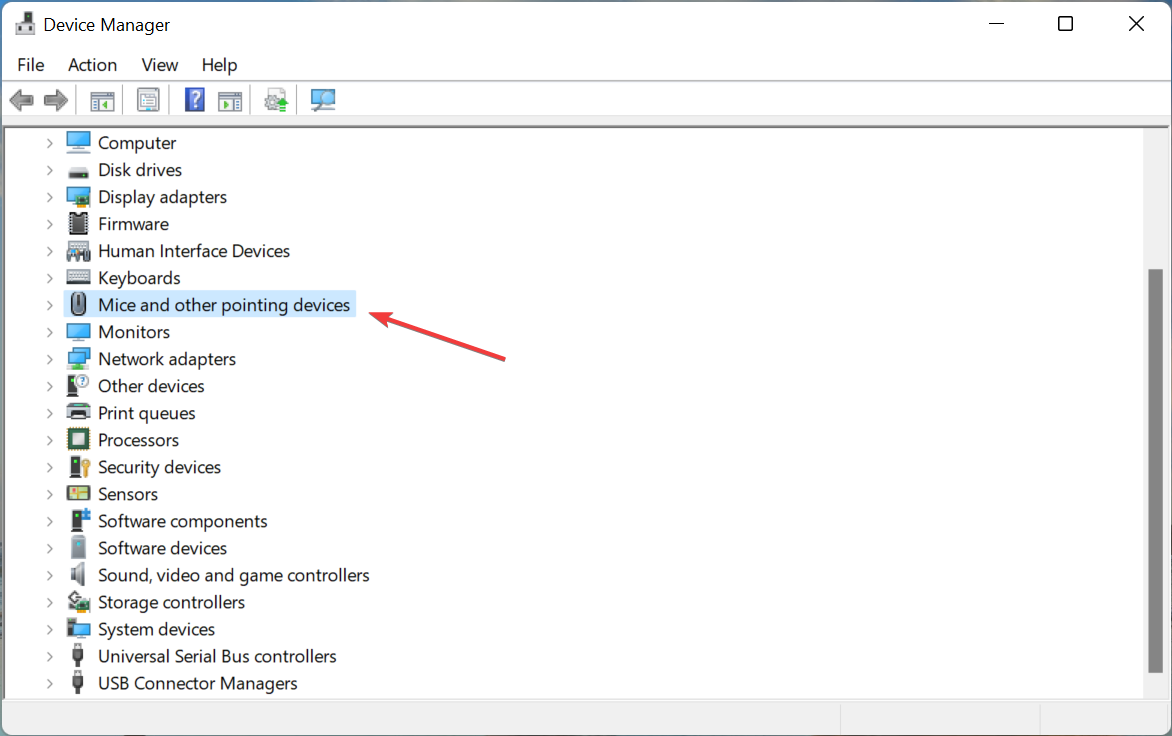This screenshot has width=1172, height=736.
Task: Click the Monitors category icon
Action: [x=78, y=332]
